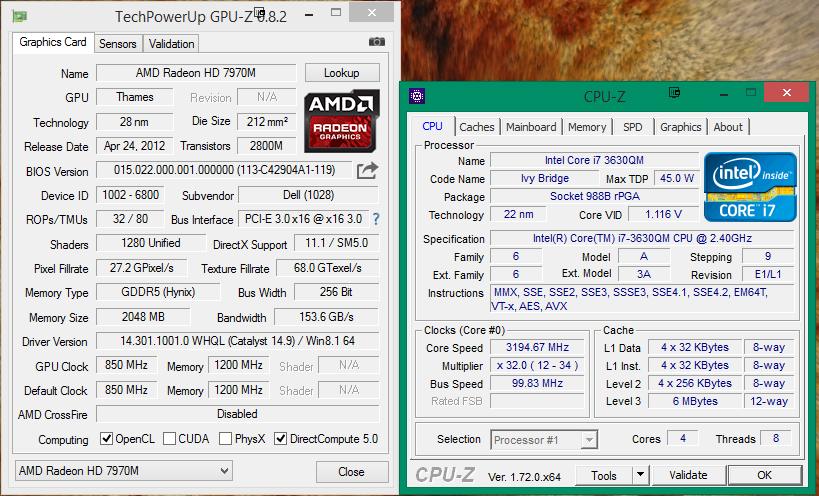Open the Memory tab in CPU-Z
This screenshot has height=496, width=819.
click(587, 127)
